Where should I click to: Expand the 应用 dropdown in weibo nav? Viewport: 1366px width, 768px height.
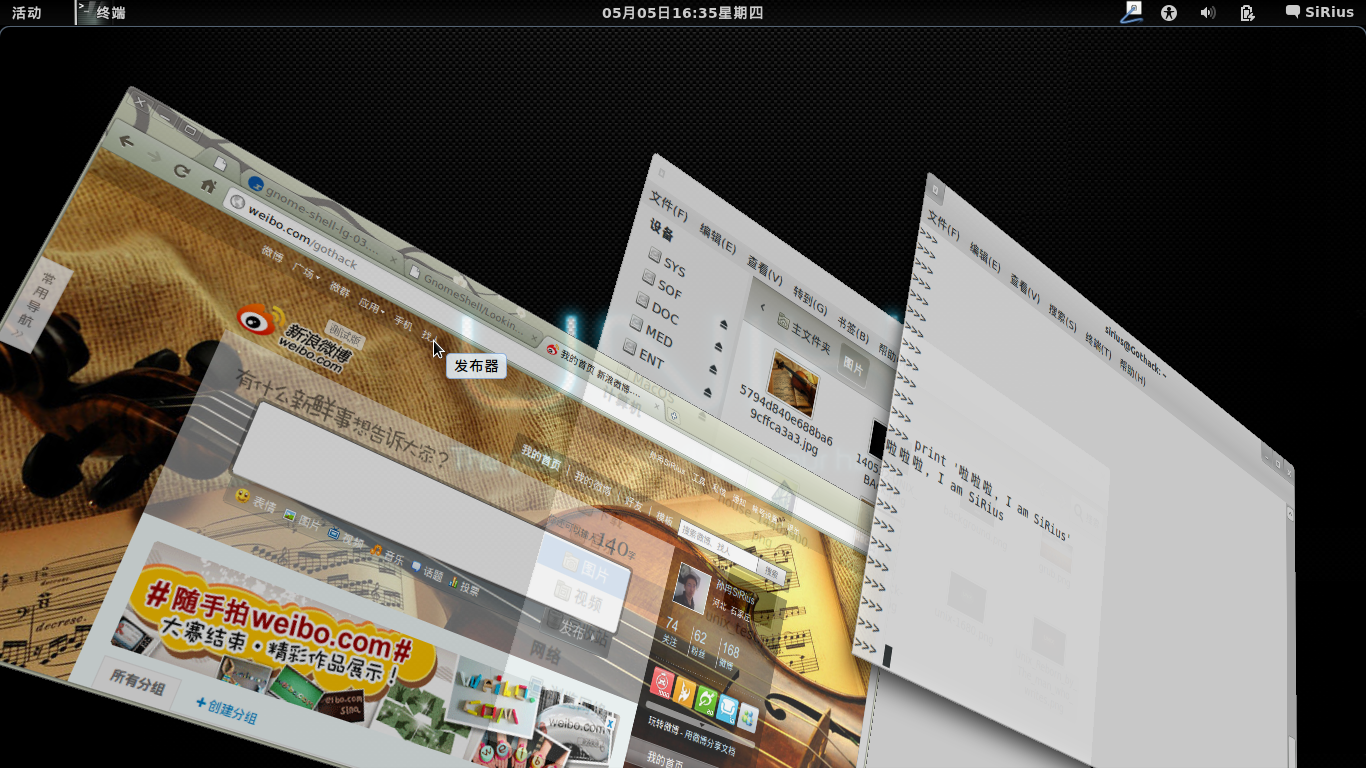372,305
